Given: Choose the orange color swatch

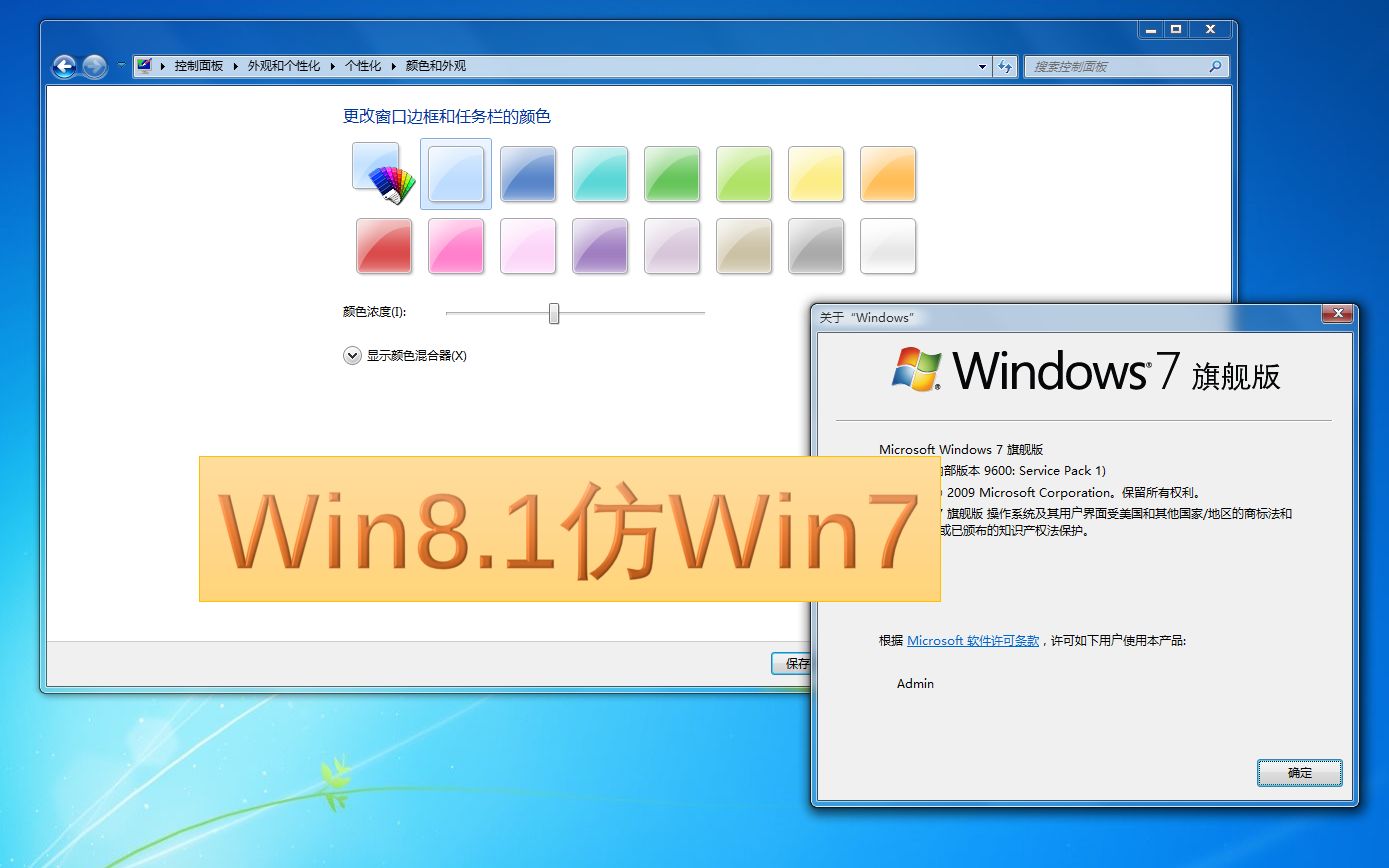Looking at the screenshot, I should tap(888, 174).
